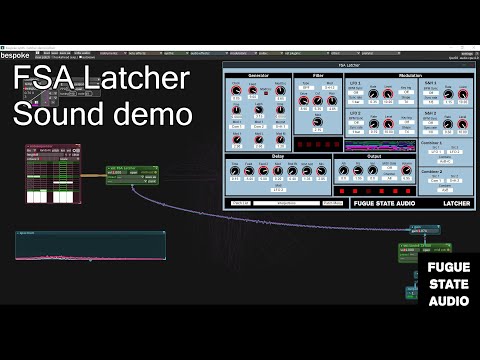Screen dimensions: 480x360
Task: Open the note effects dropdown menu
Action: (145, 53)
